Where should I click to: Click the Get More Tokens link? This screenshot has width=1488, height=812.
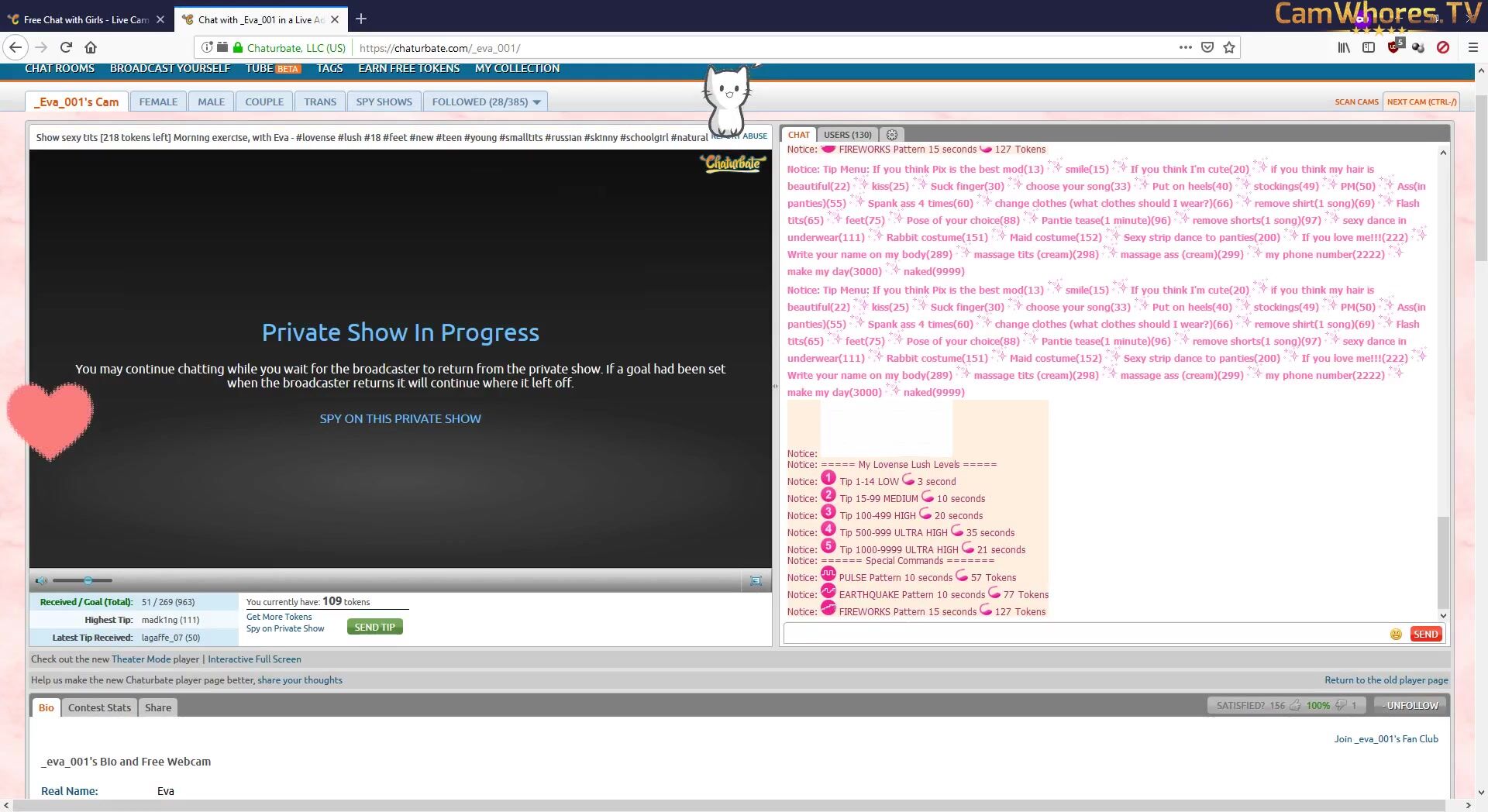point(279,617)
